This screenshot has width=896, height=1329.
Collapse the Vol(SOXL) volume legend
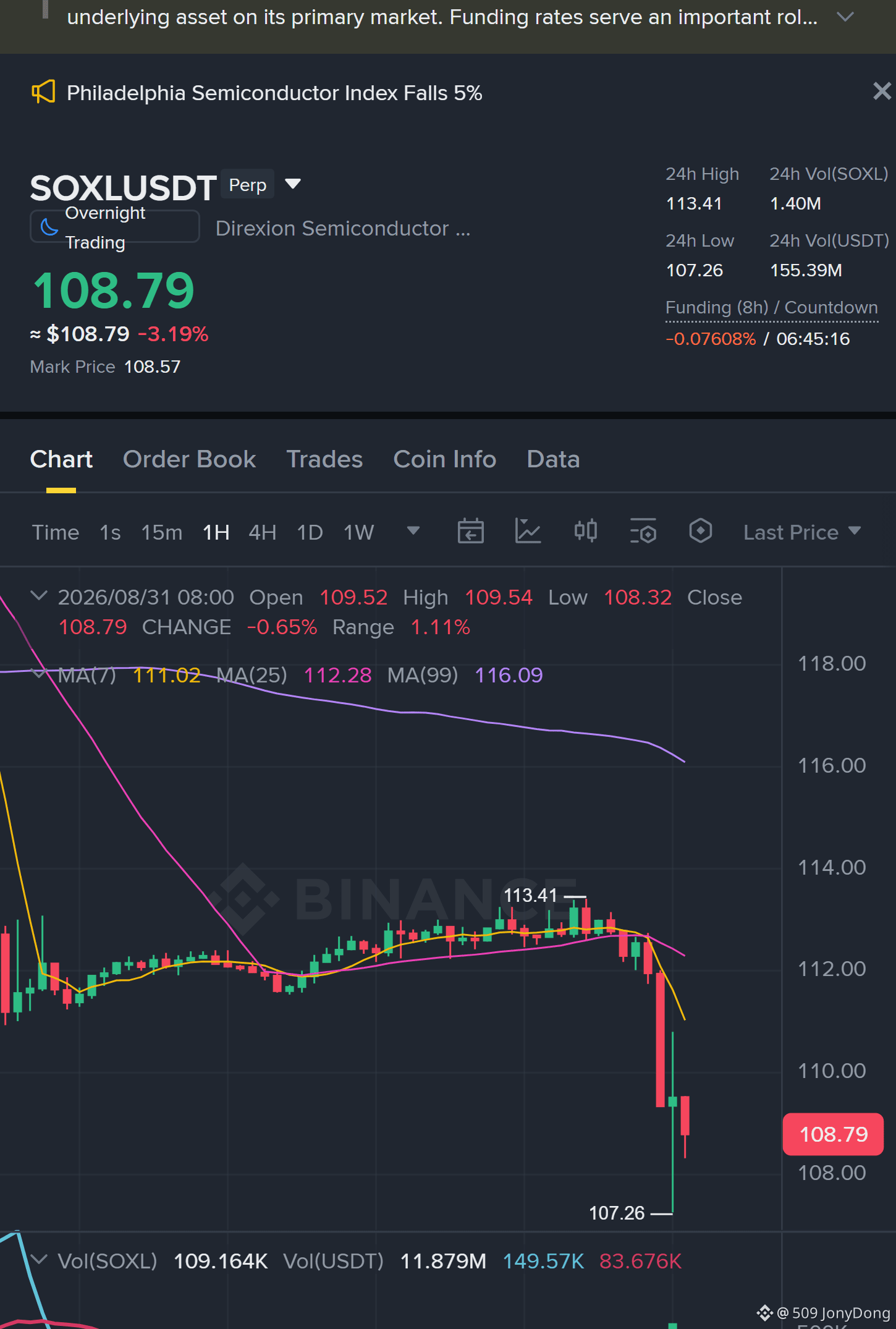click(39, 1260)
